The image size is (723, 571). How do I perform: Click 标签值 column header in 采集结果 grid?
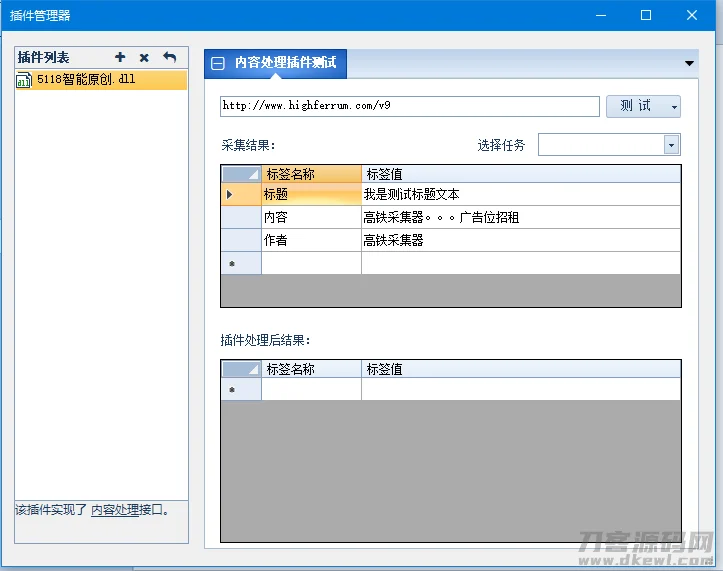520,174
